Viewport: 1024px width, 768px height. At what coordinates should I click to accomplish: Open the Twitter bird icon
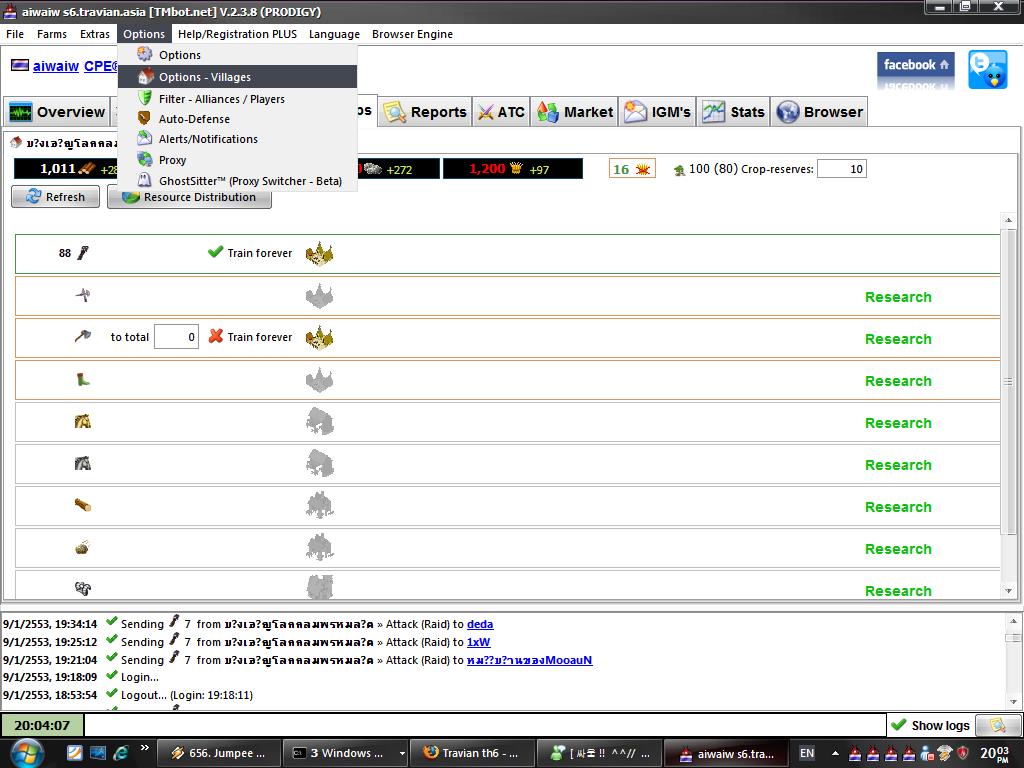[x=987, y=70]
